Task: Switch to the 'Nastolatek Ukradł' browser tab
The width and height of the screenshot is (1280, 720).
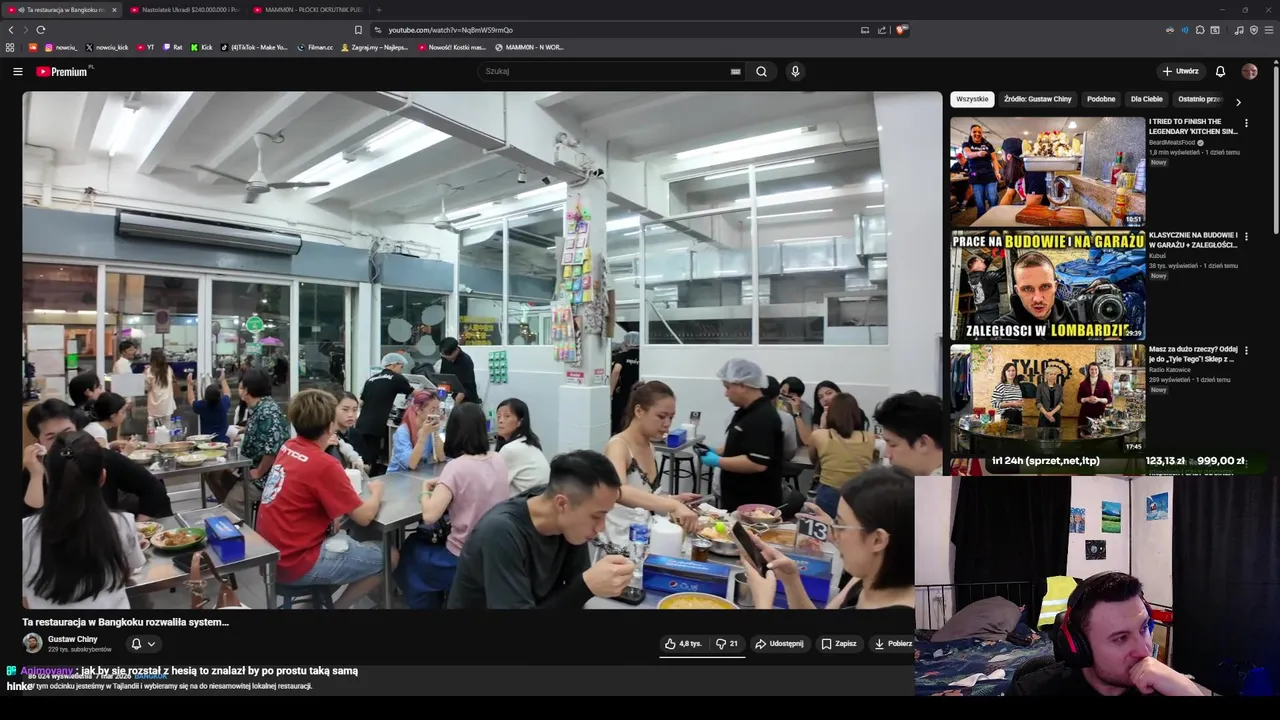Action: [x=185, y=10]
